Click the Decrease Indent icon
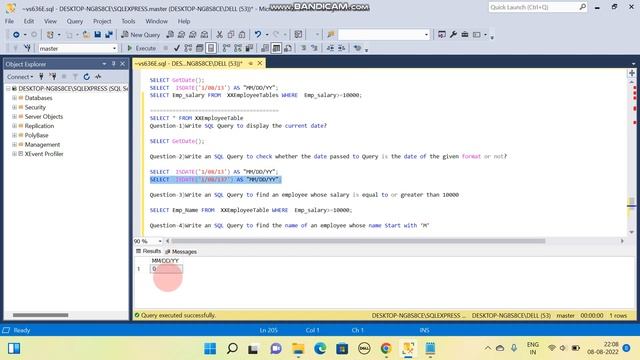Image resolution: width=640 pixels, height=360 pixels. 330,48
